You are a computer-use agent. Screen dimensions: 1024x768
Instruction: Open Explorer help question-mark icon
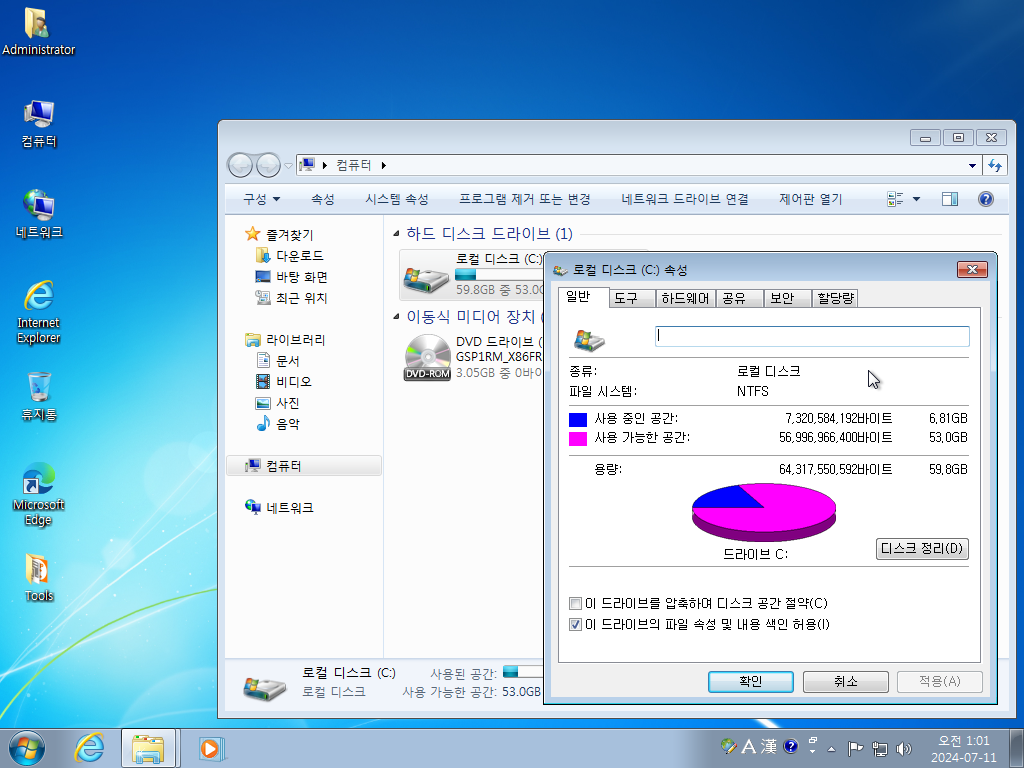click(x=986, y=199)
